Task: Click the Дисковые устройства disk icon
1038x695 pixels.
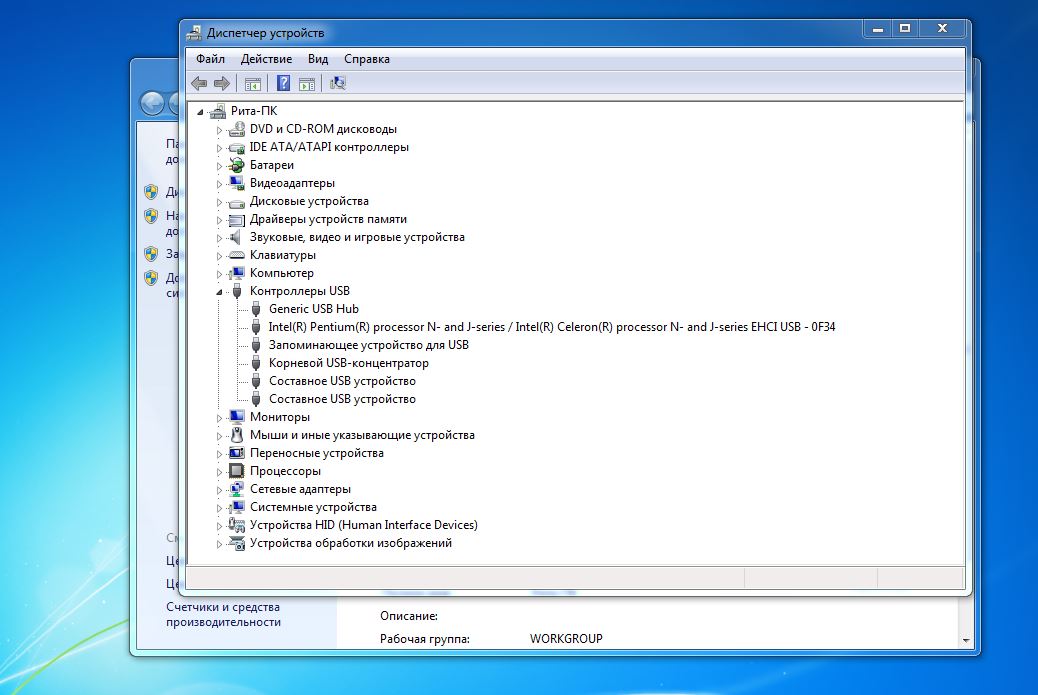Action: click(x=236, y=202)
